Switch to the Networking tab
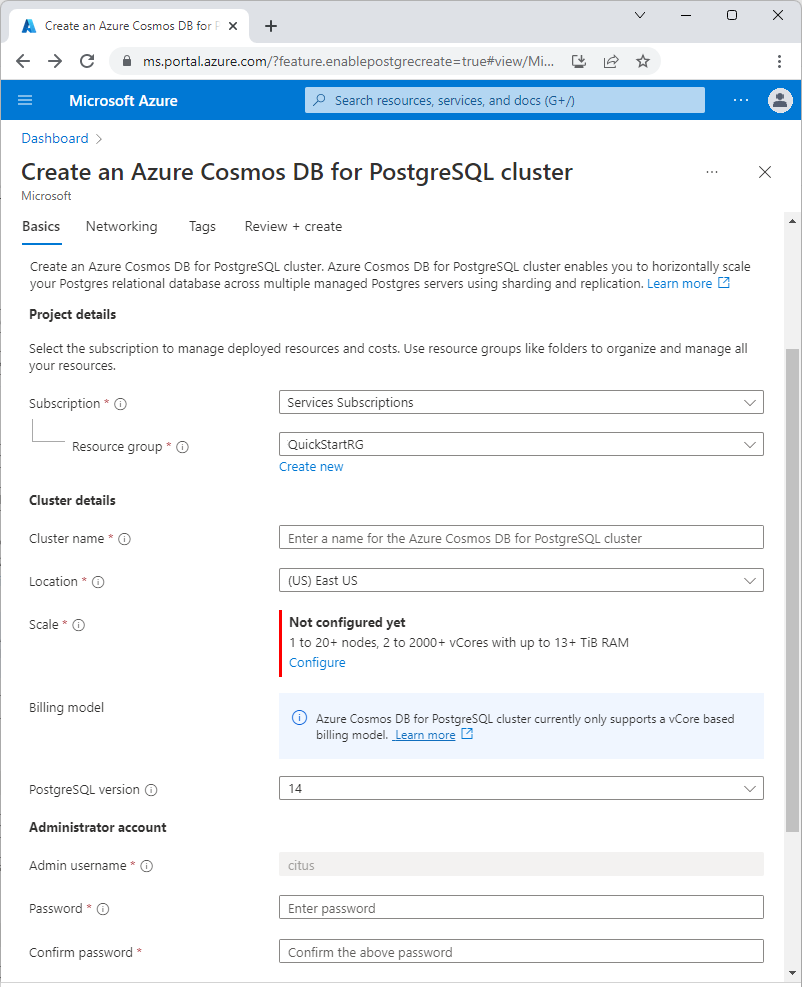This screenshot has width=802, height=987. [121, 227]
